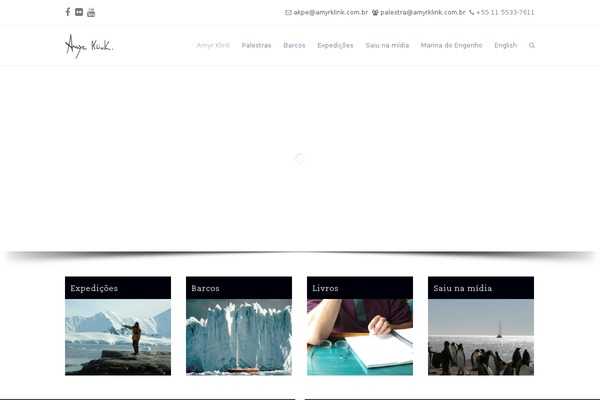Go to Marina do Engenho page

tap(451, 46)
